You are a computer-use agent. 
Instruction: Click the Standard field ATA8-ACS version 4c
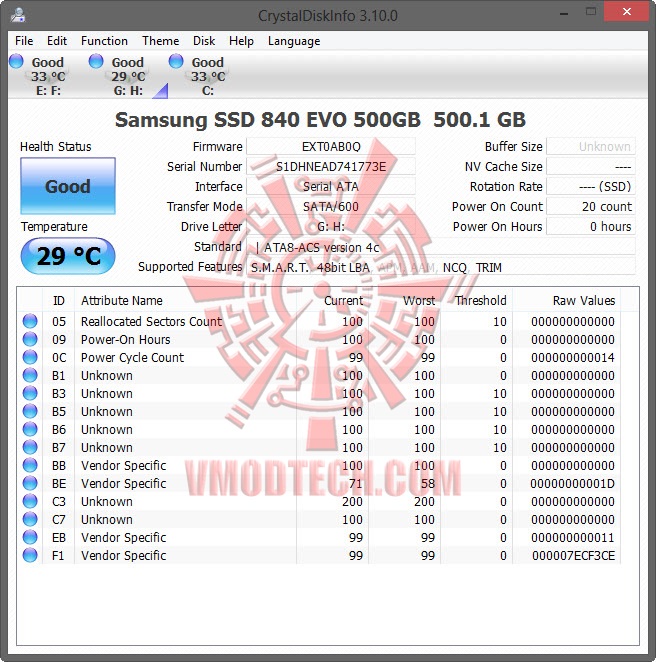click(441, 247)
